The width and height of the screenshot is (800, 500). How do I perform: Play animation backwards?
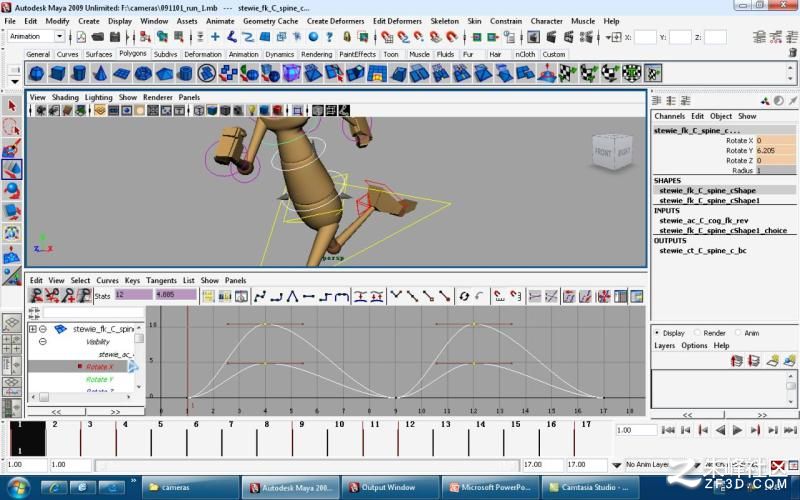[720, 430]
